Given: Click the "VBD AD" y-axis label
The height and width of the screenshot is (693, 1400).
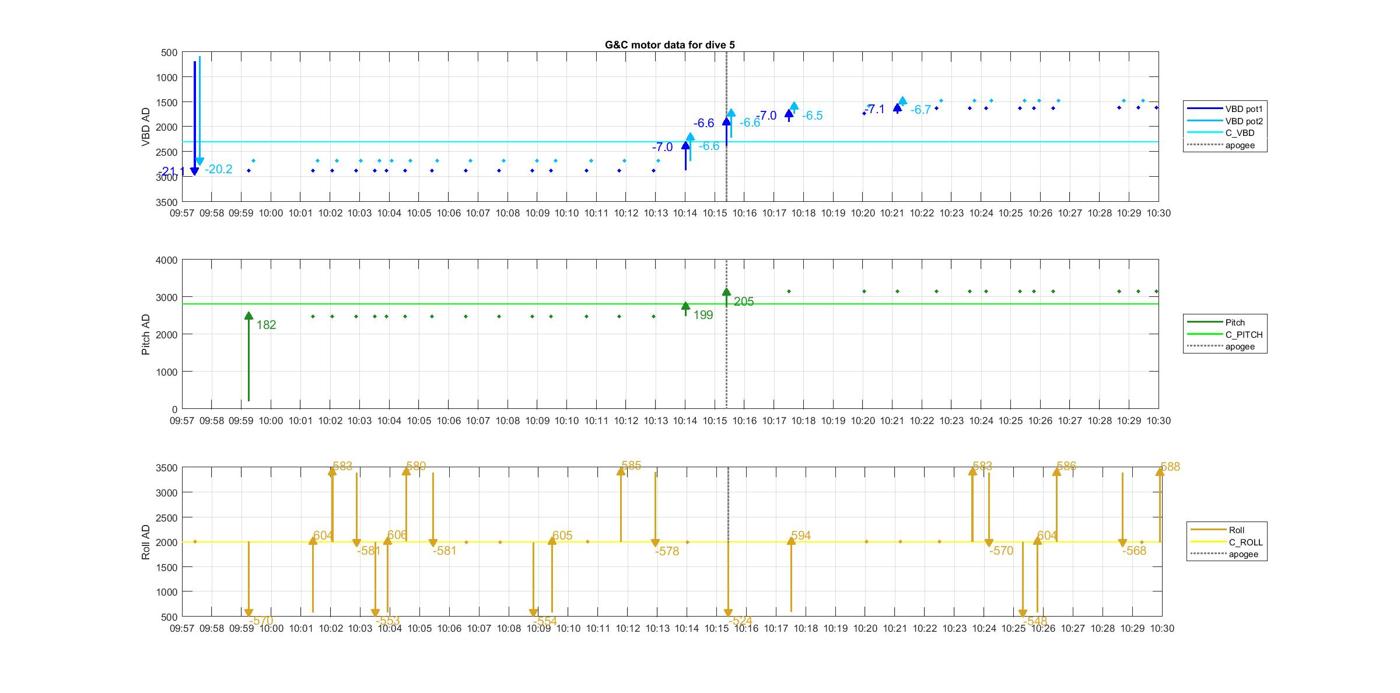Looking at the screenshot, I should pyautogui.click(x=146, y=127).
